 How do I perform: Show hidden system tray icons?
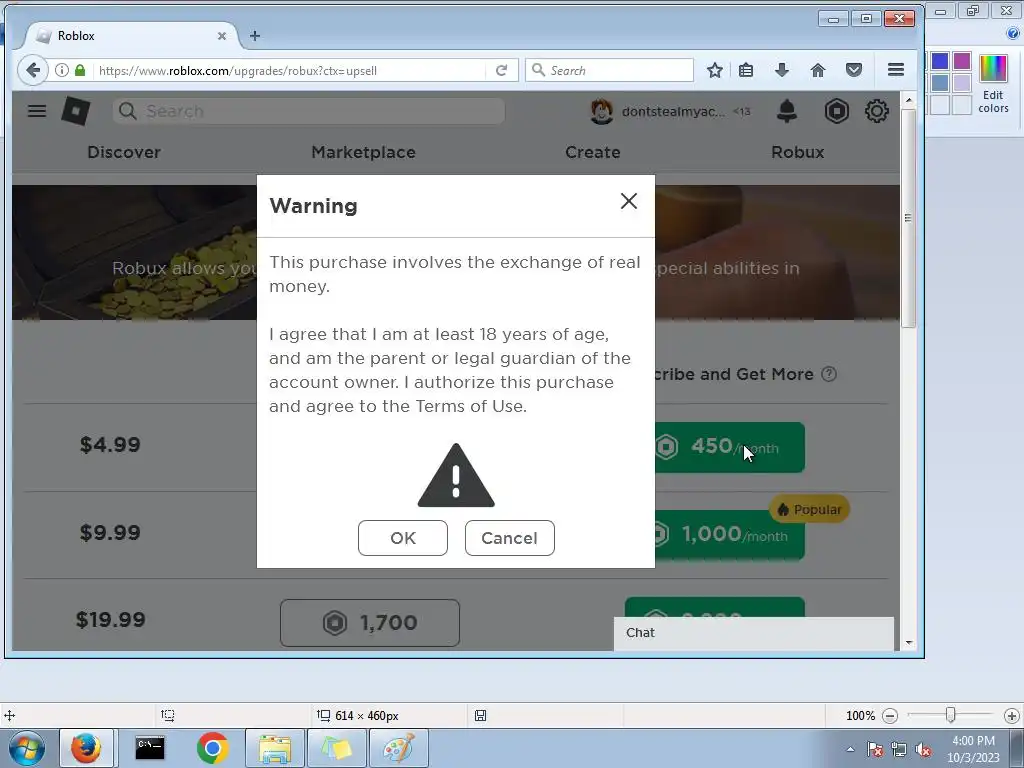pyautogui.click(x=850, y=749)
